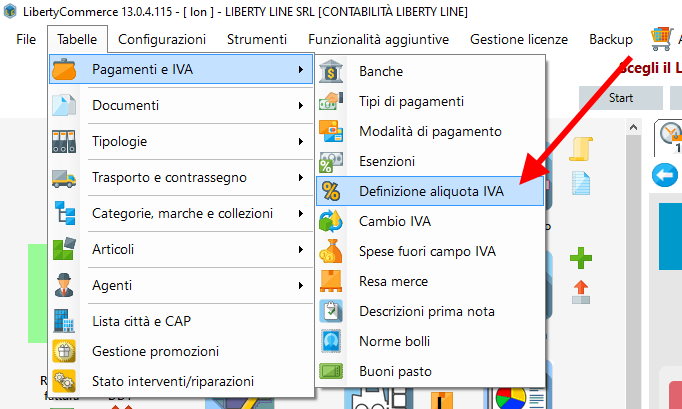Click the Descrizioni prima nota clipboard icon
This screenshot has width=682, height=409.
(331, 312)
